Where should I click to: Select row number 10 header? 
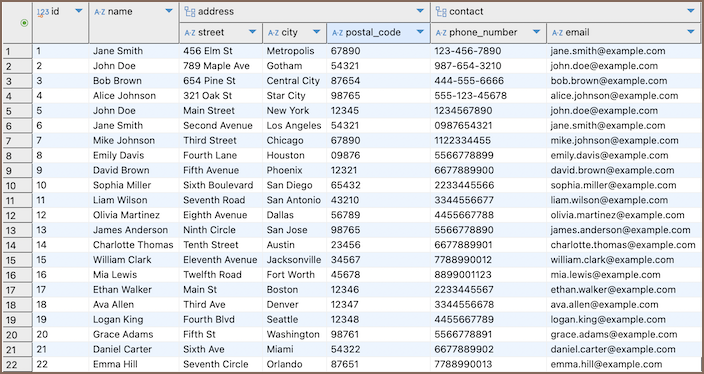18,185
